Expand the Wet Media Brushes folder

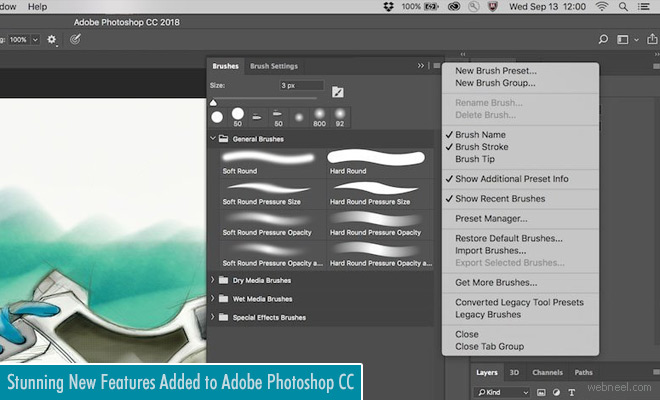pyautogui.click(x=213, y=299)
